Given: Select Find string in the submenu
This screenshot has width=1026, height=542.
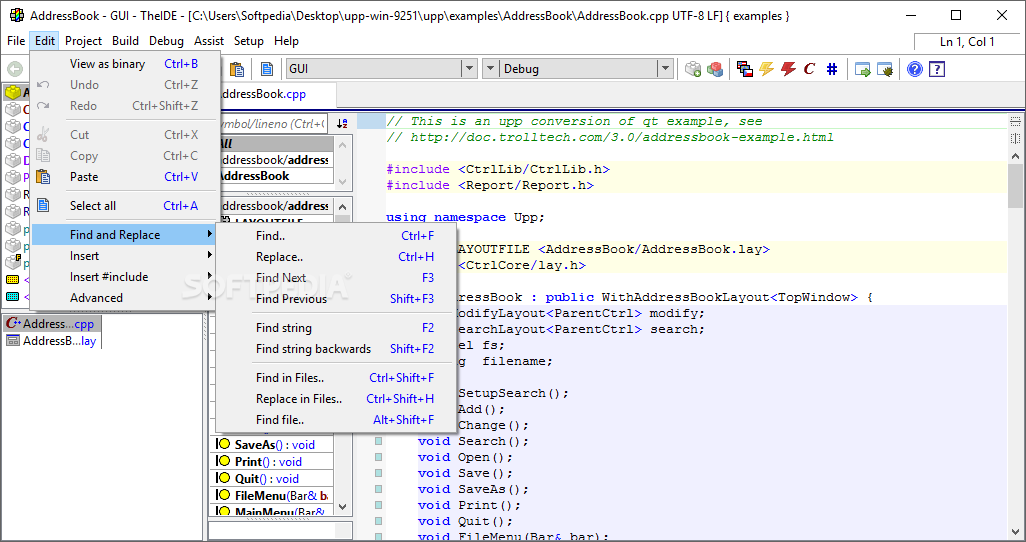Looking at the screenshot, I should (x=336, y=328).
